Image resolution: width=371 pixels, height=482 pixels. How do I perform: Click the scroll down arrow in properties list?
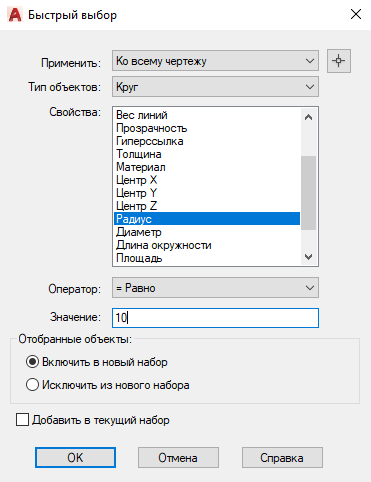(309, 257)
